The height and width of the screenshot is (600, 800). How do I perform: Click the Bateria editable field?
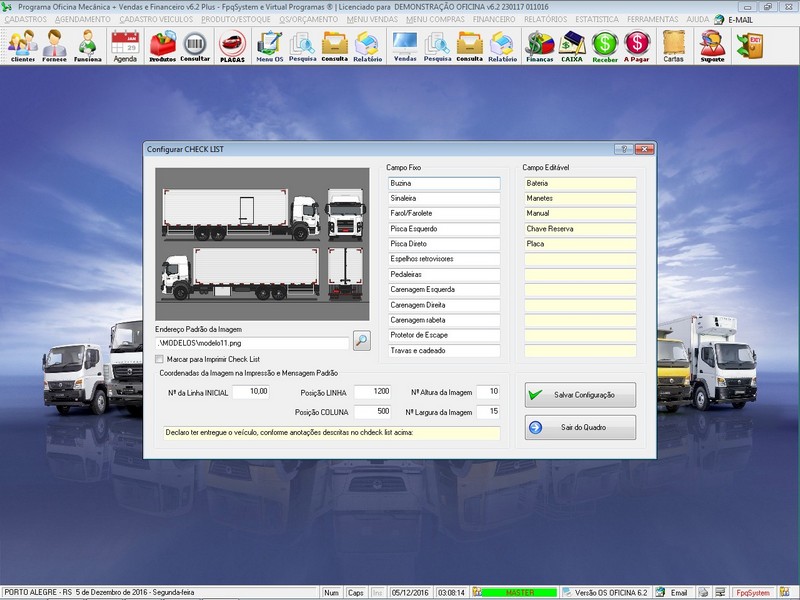point(579,184)
